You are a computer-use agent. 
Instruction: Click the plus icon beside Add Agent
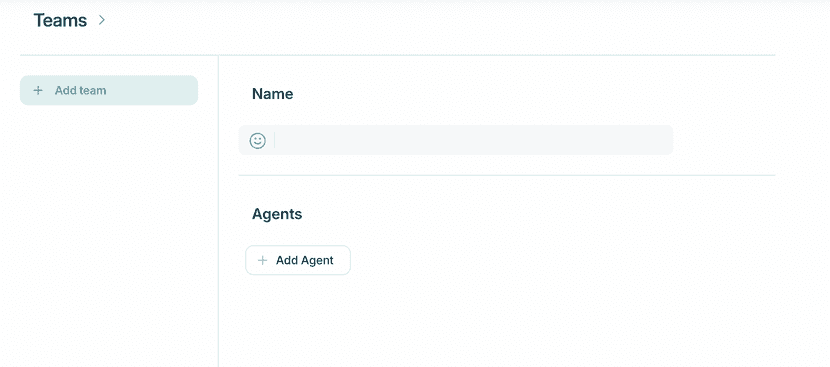click(x=262, y=261)
